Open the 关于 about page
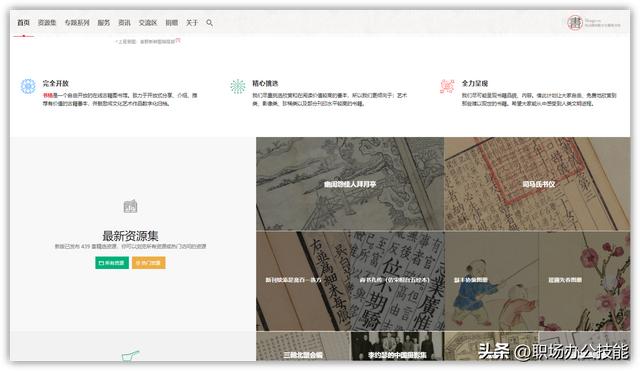The image size is (640, 371). (192, 23)
